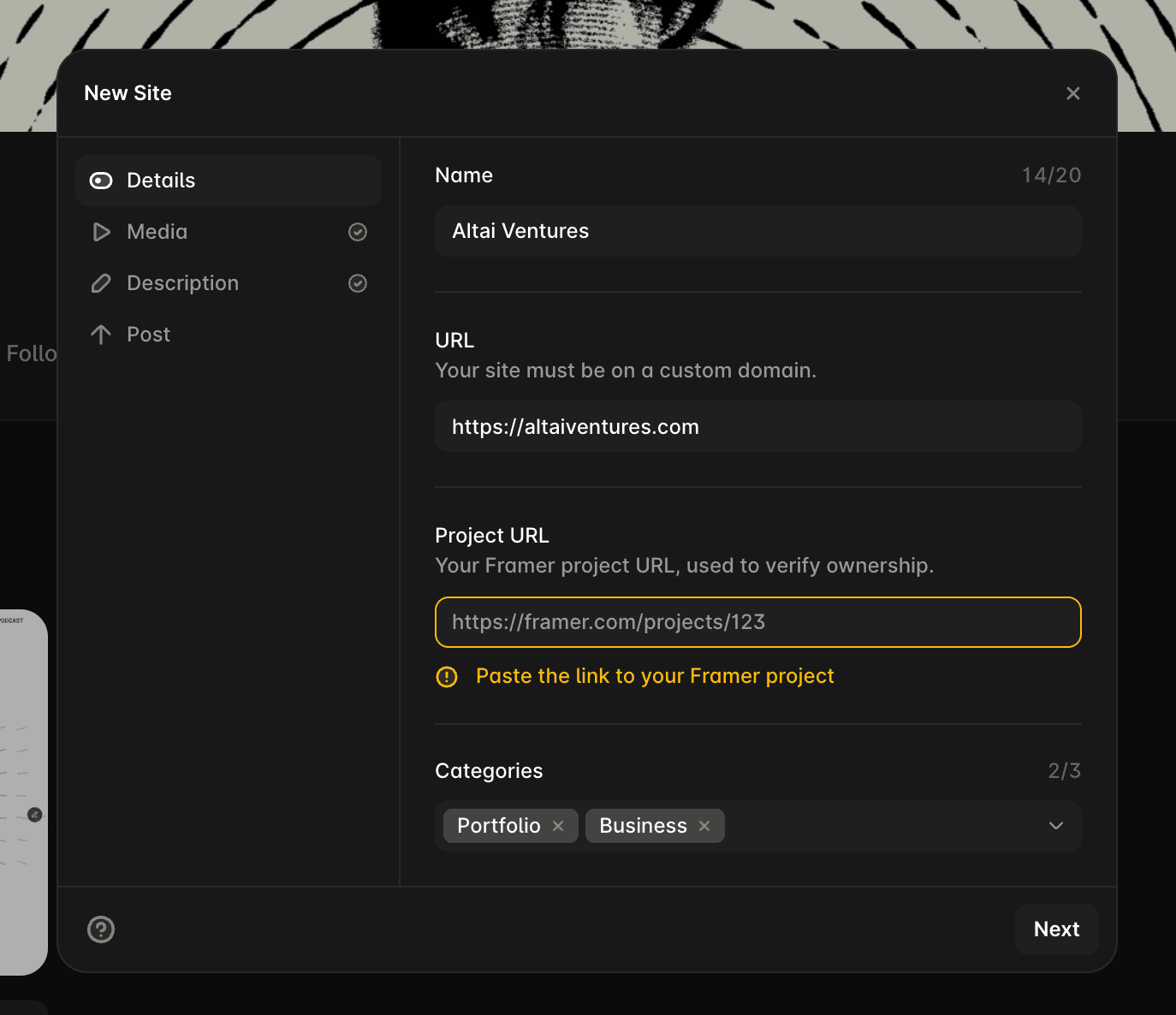Viewport: 1176px width, 1015px height.
Task: Click the yellow warning exclamation icon
Action: click(x=447, y=677)
